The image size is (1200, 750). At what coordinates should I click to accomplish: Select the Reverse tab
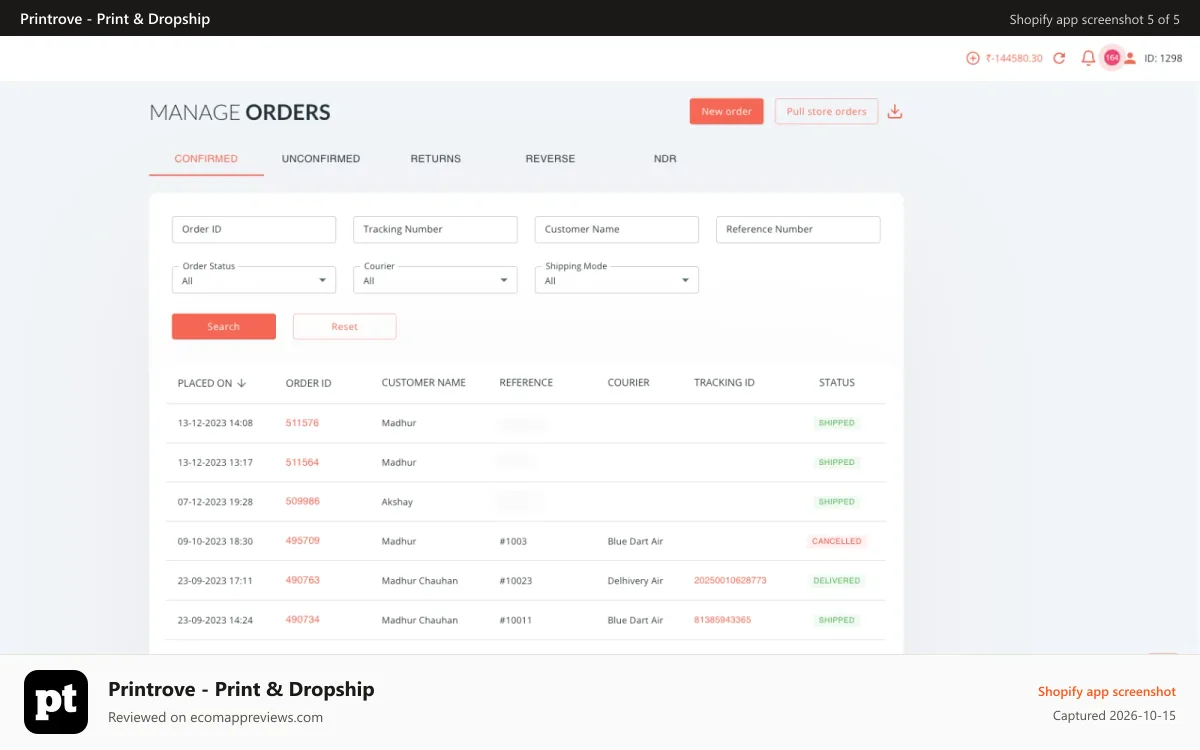[550, 159]
